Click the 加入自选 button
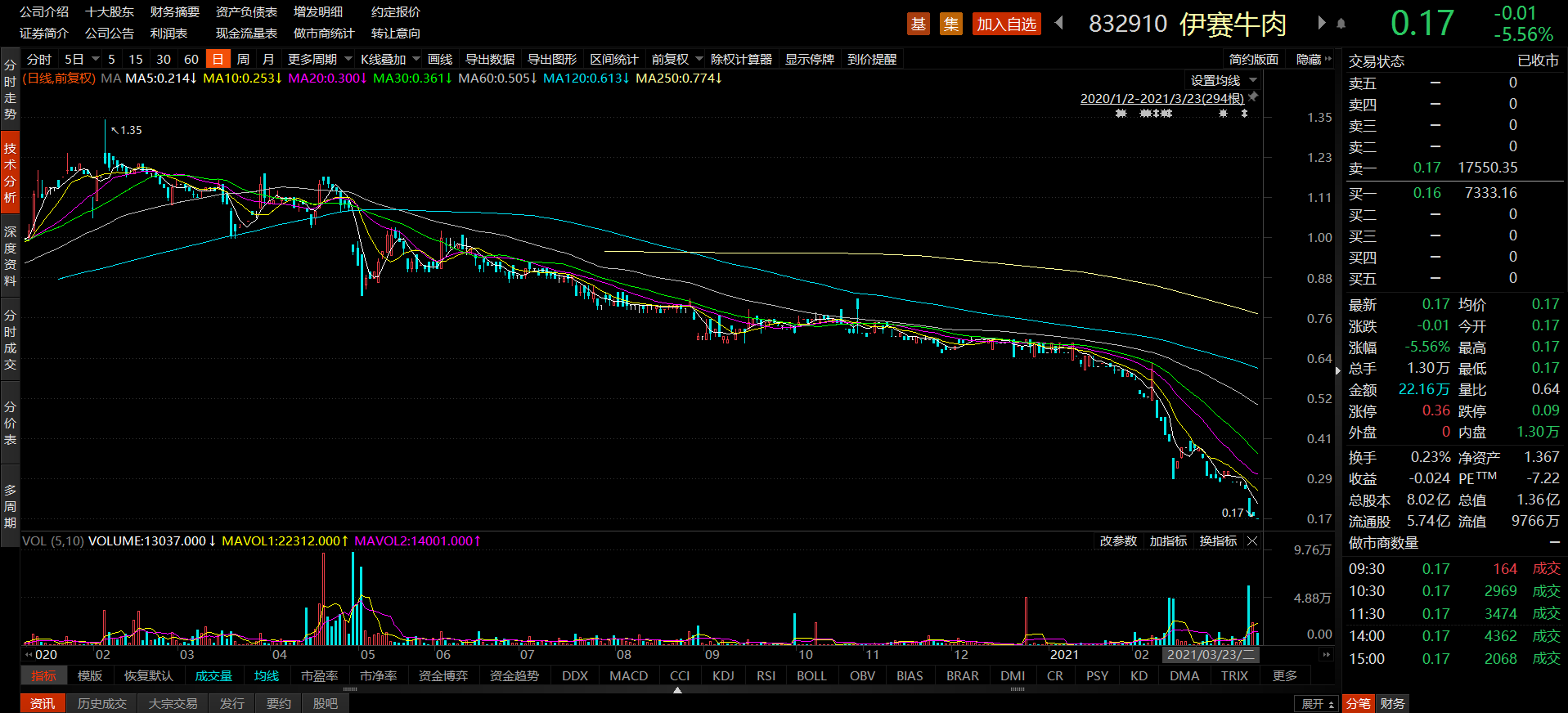Image resolution: width=1568 pixels, height=713 pixels. click(x=1006, y=24)
